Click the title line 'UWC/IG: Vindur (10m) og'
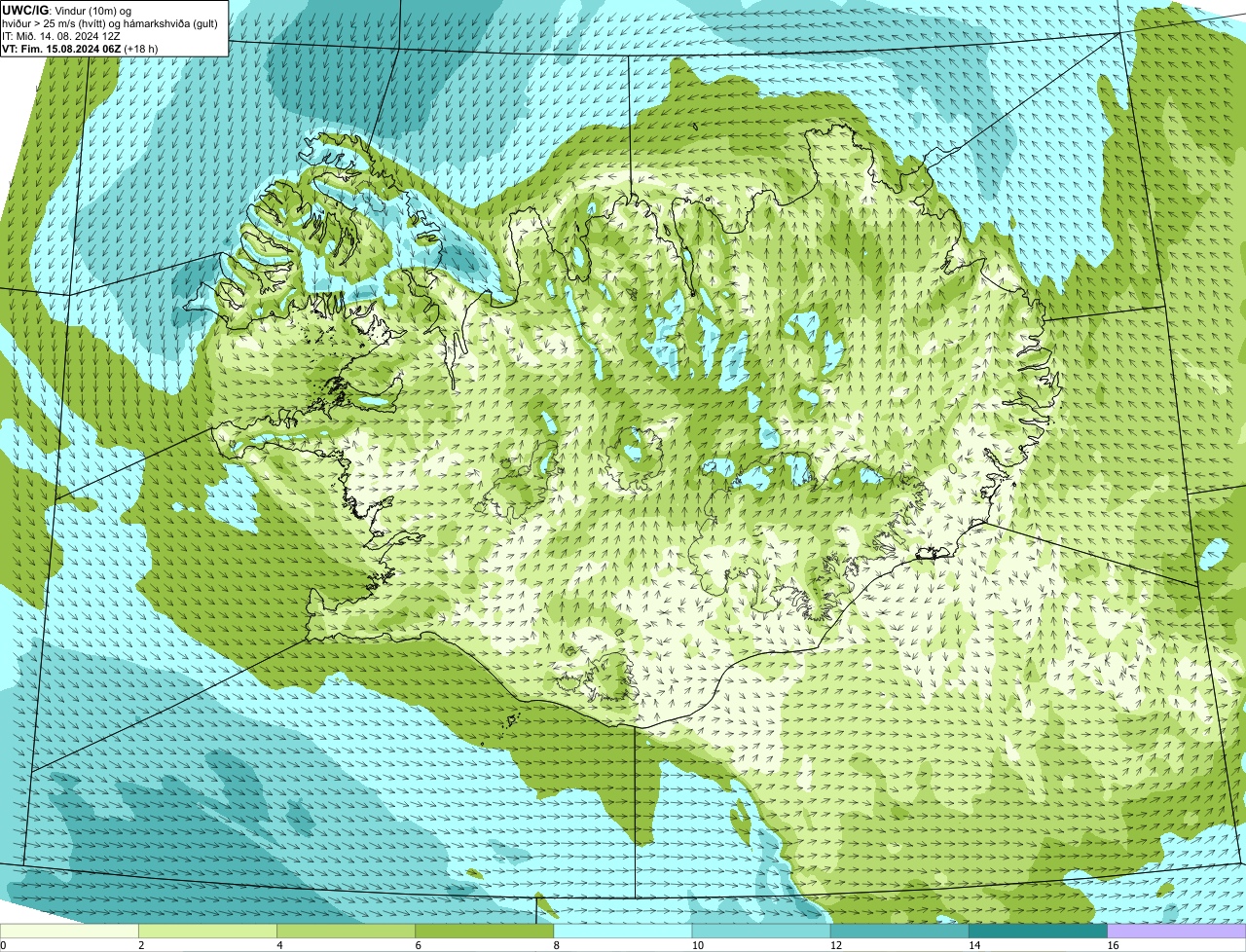1246x952 pixels. point(66,10)
